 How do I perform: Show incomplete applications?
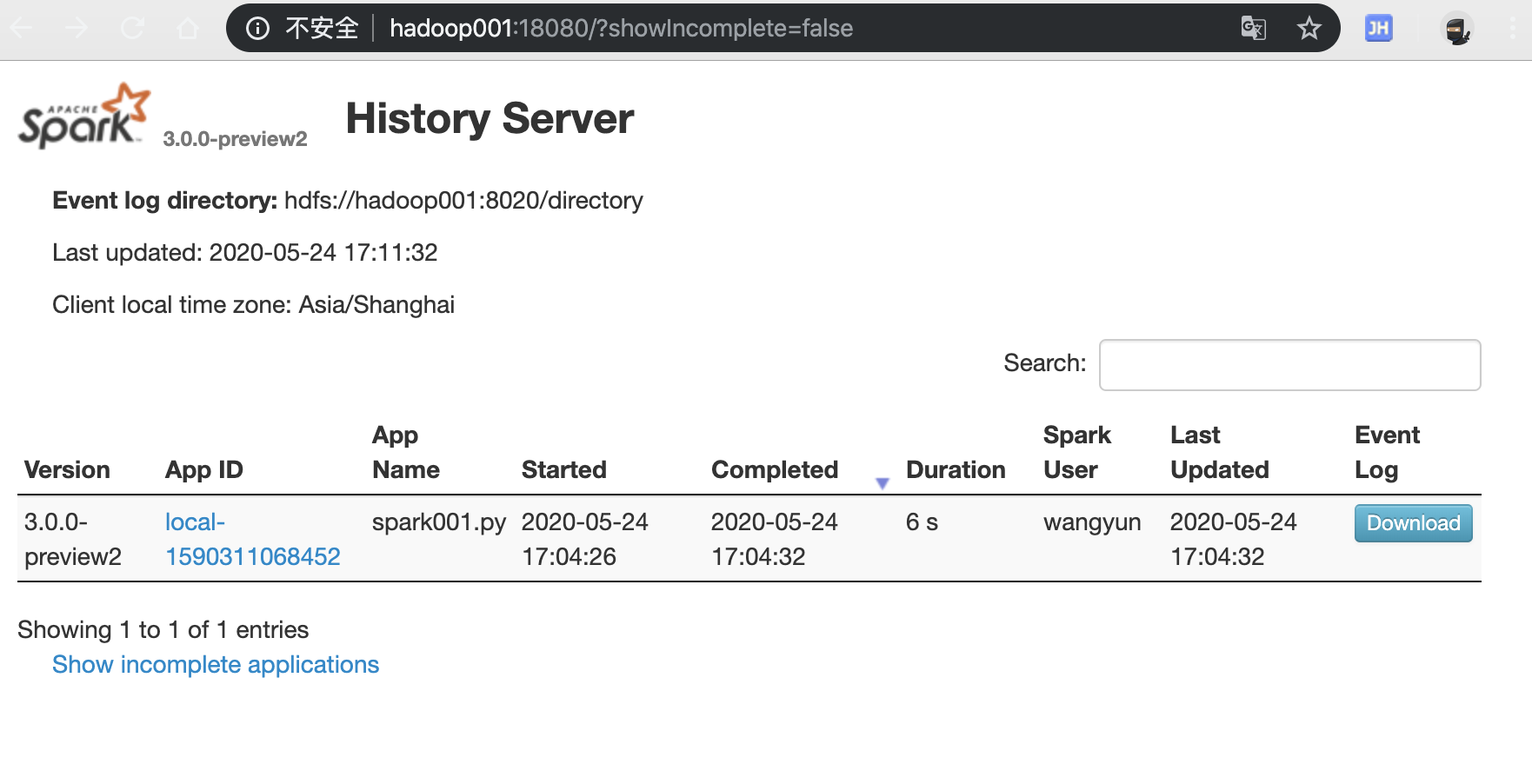coord(215,664)
